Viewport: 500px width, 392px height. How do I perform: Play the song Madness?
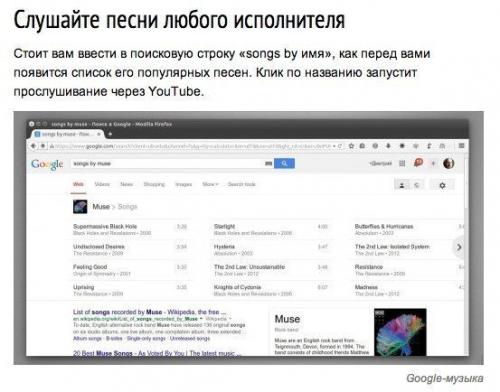(x=366, y=287)
